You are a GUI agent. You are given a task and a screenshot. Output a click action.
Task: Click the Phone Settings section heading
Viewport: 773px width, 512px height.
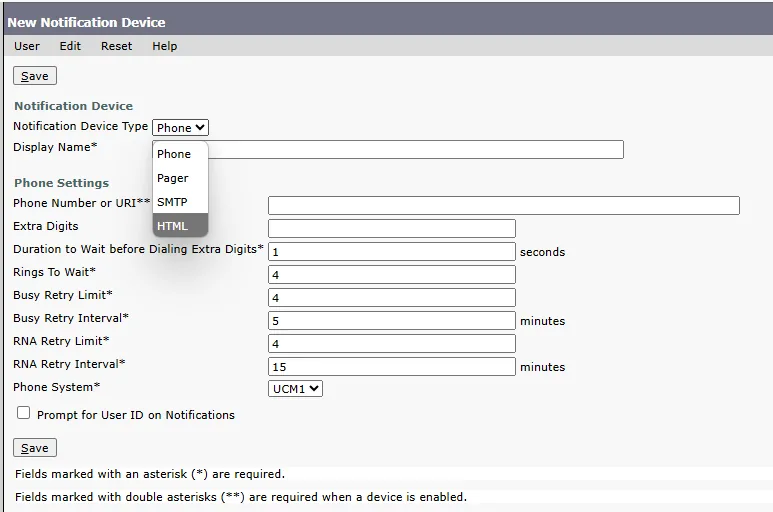coord(62,183)
